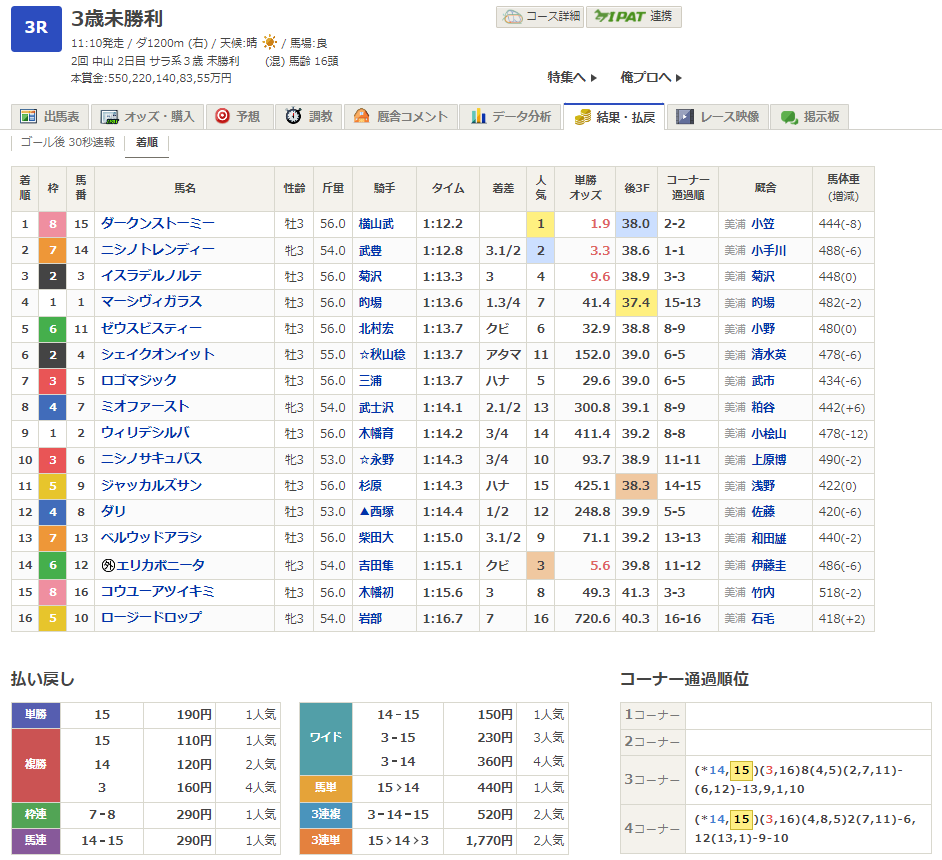Screen dimensions: 942x860
Task: Open 厩舎コメント stable comment tab
Action: (x=401, y=117)
